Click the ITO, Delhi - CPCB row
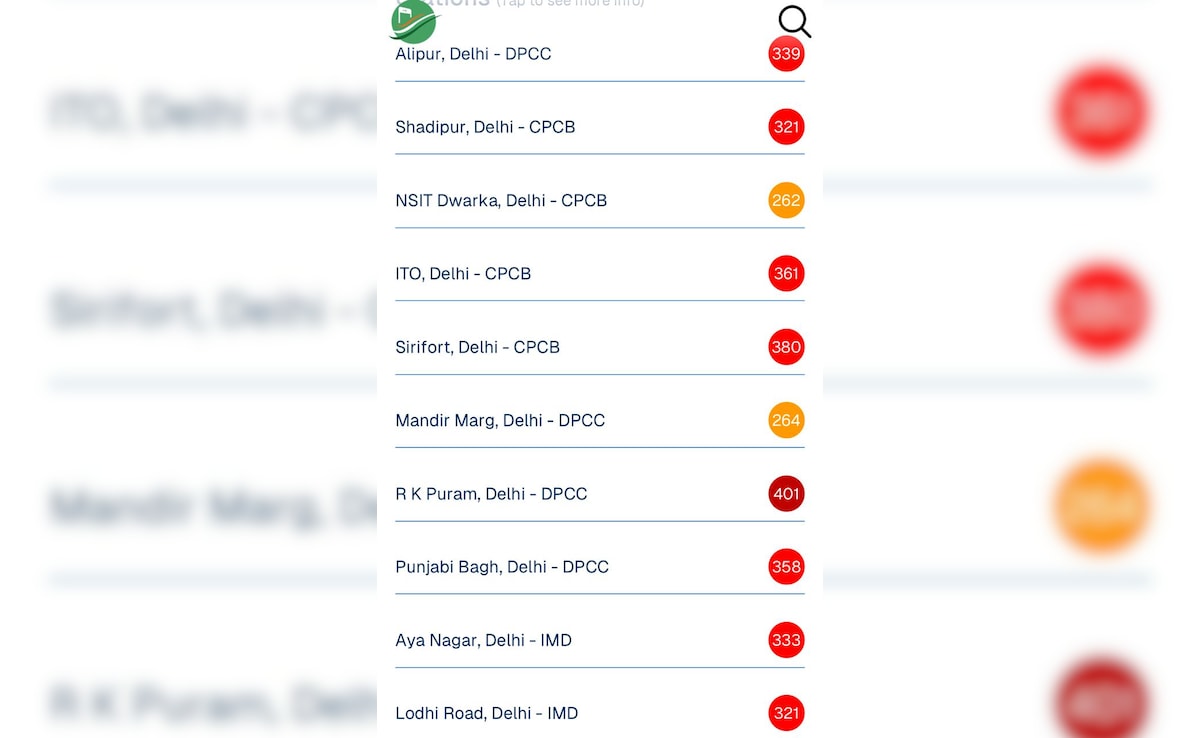The image size is (1200, 738). [x=463, y=273]
